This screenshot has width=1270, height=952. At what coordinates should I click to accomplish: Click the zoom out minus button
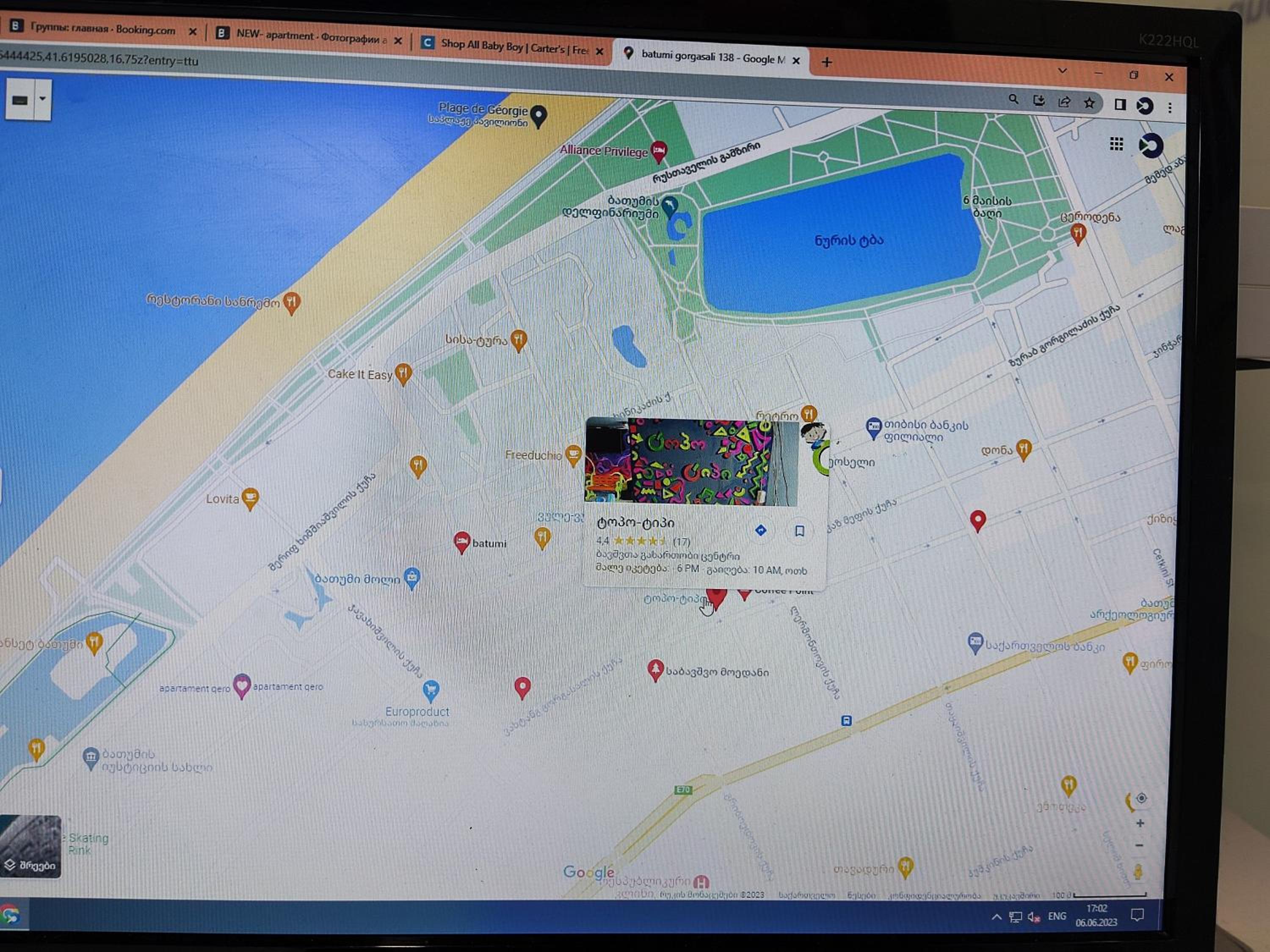1140,845
